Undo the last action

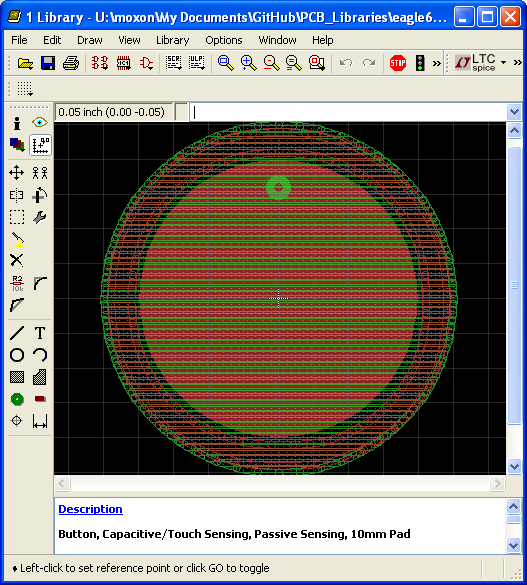(x=346, y=63)
